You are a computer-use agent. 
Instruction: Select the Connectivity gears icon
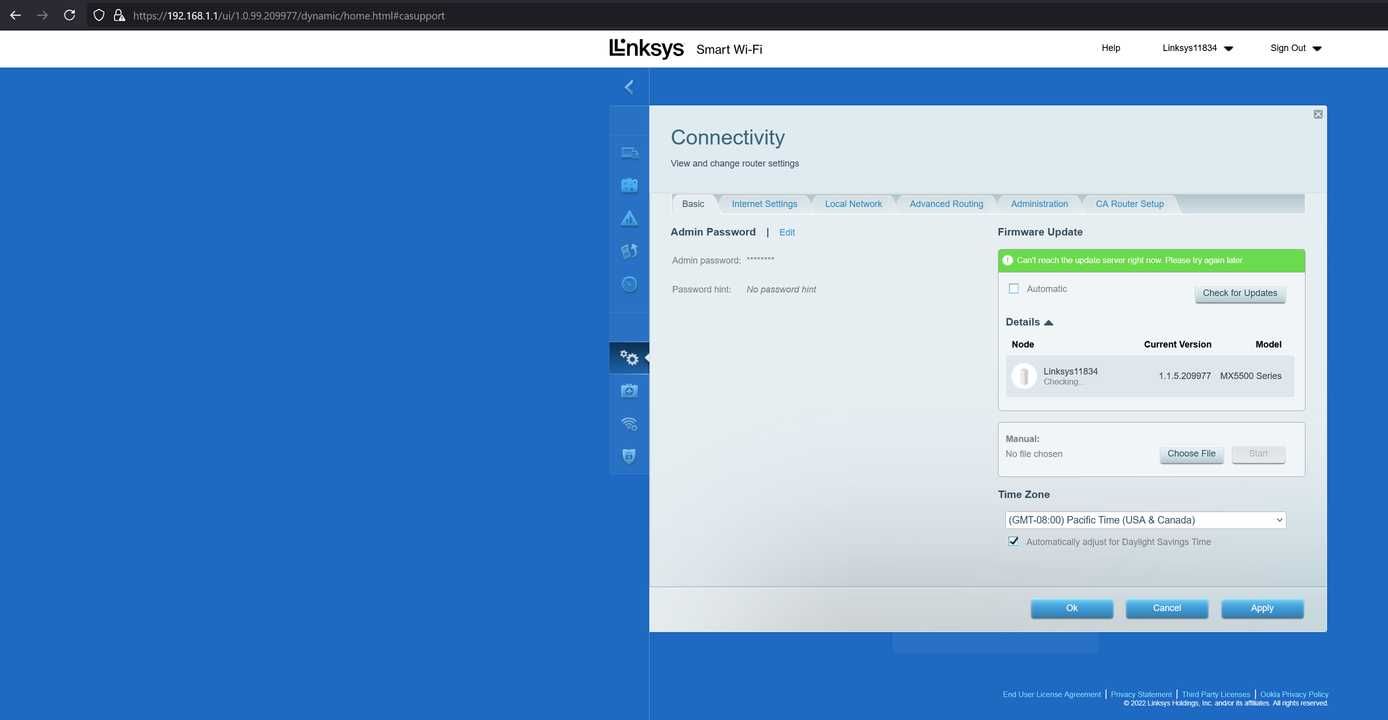click(x=629, y=357)
